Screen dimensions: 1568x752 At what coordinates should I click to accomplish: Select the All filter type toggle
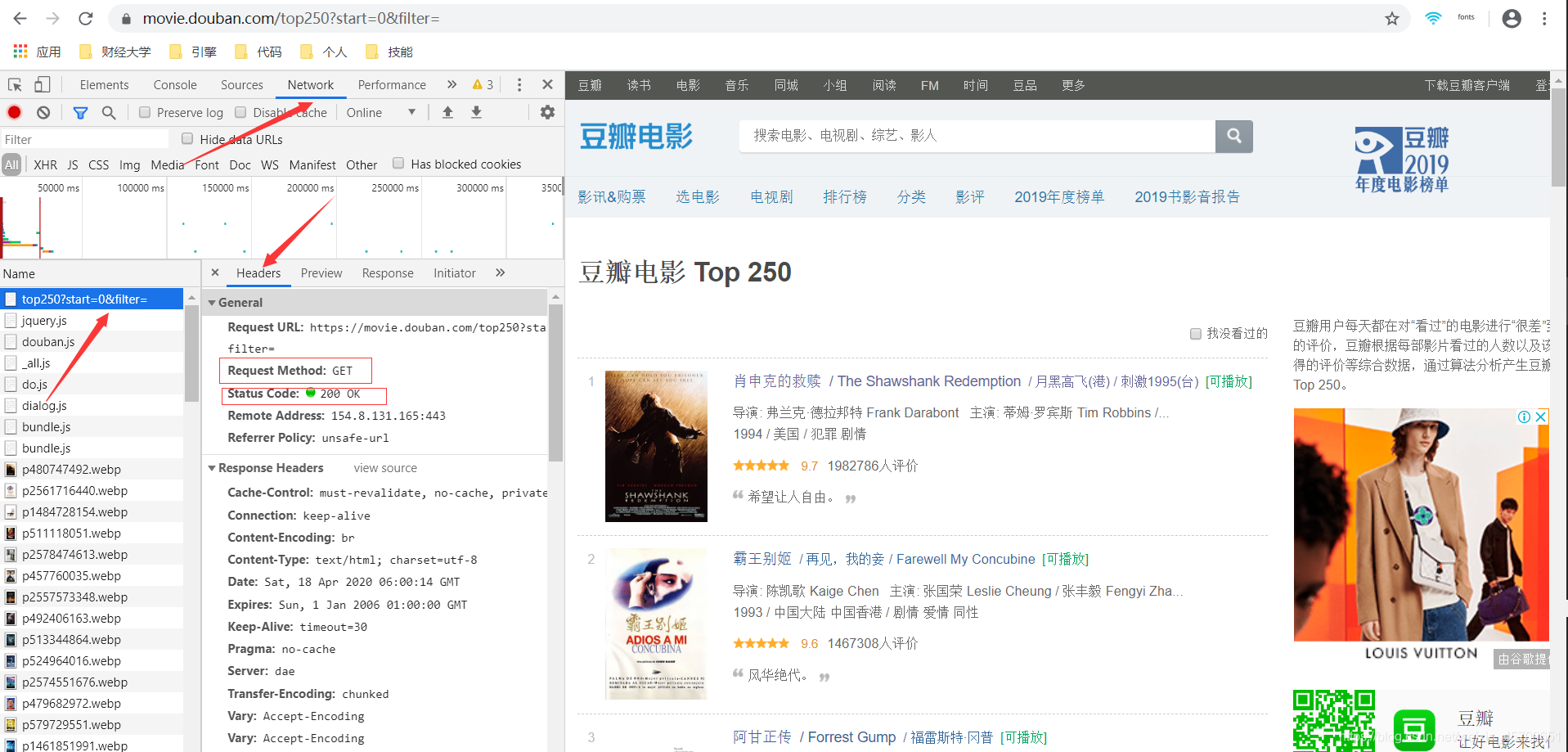11,164
